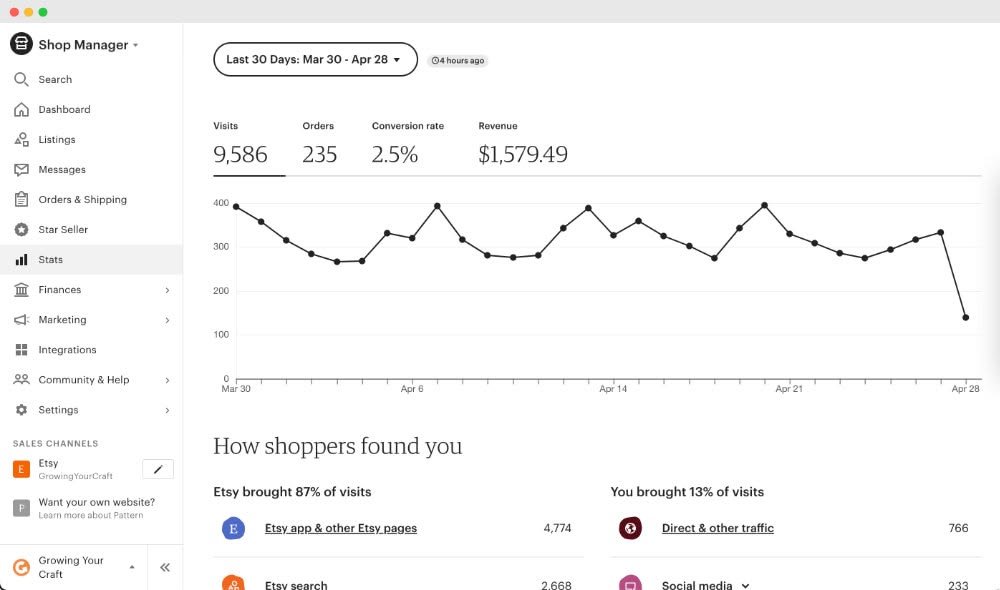Switch chart to the Orders metric
This screenshot has width=1000, height=590.
click(x=320, y=144)
